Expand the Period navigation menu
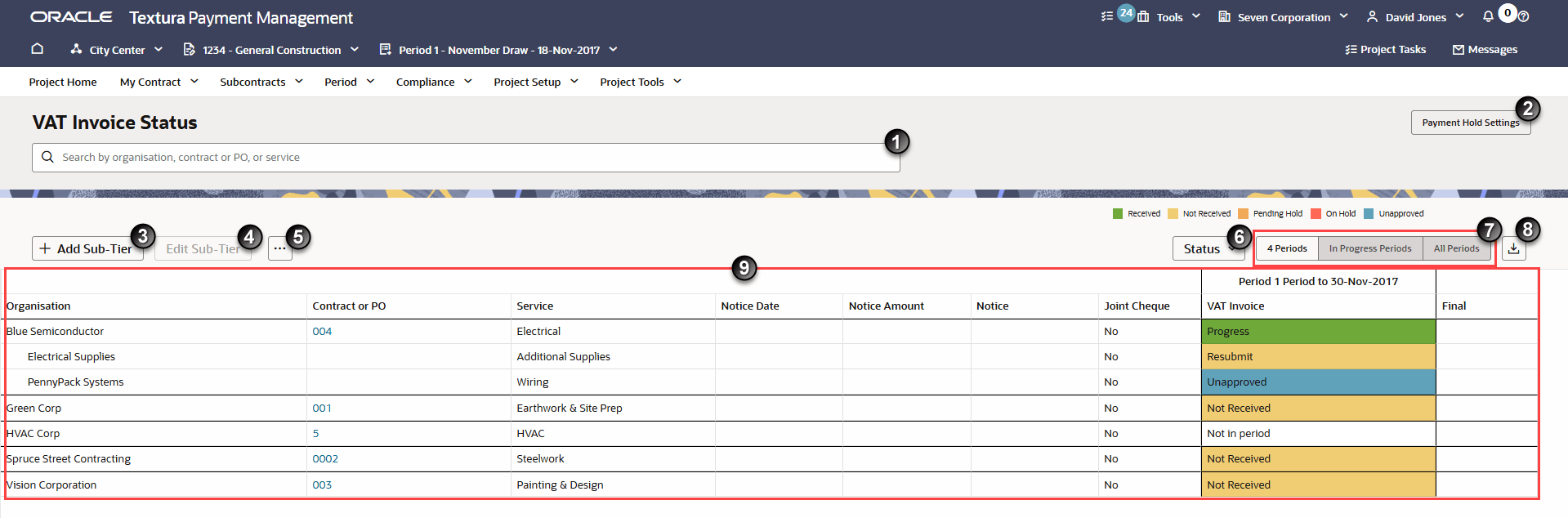The width and height of the screenshot is (1568, 518). click(x=349, y=82)
